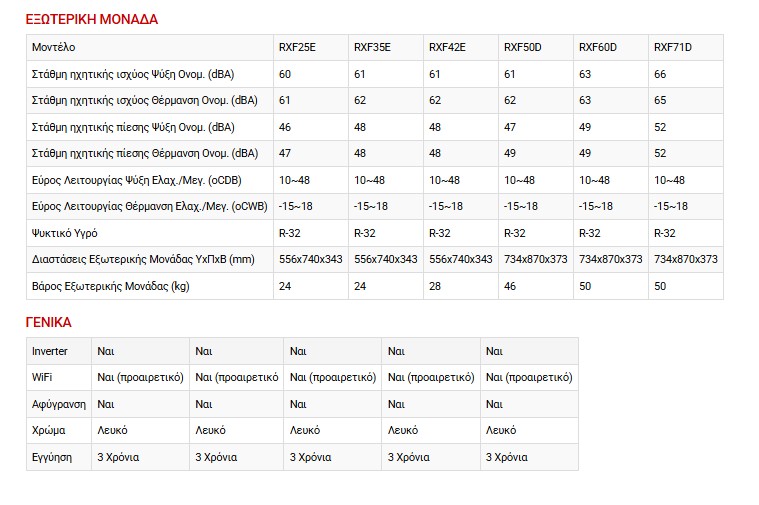Image resolution: width=759 pixels, height=505 pixels.
Task: Select the RXF42E model column header
Action: click(447, 47)
